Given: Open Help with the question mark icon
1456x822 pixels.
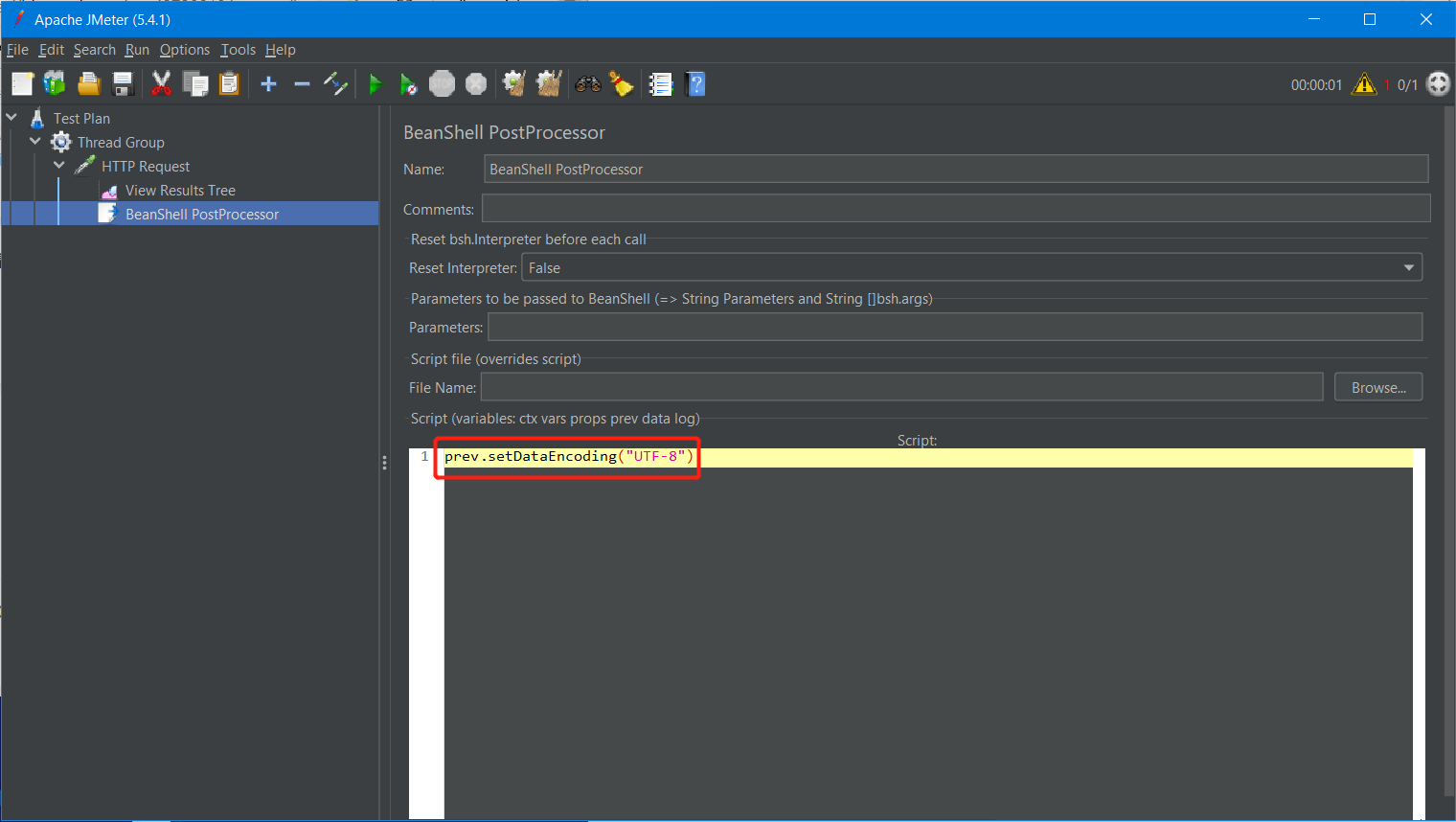Looking at the screenshot, I should 696,84.
